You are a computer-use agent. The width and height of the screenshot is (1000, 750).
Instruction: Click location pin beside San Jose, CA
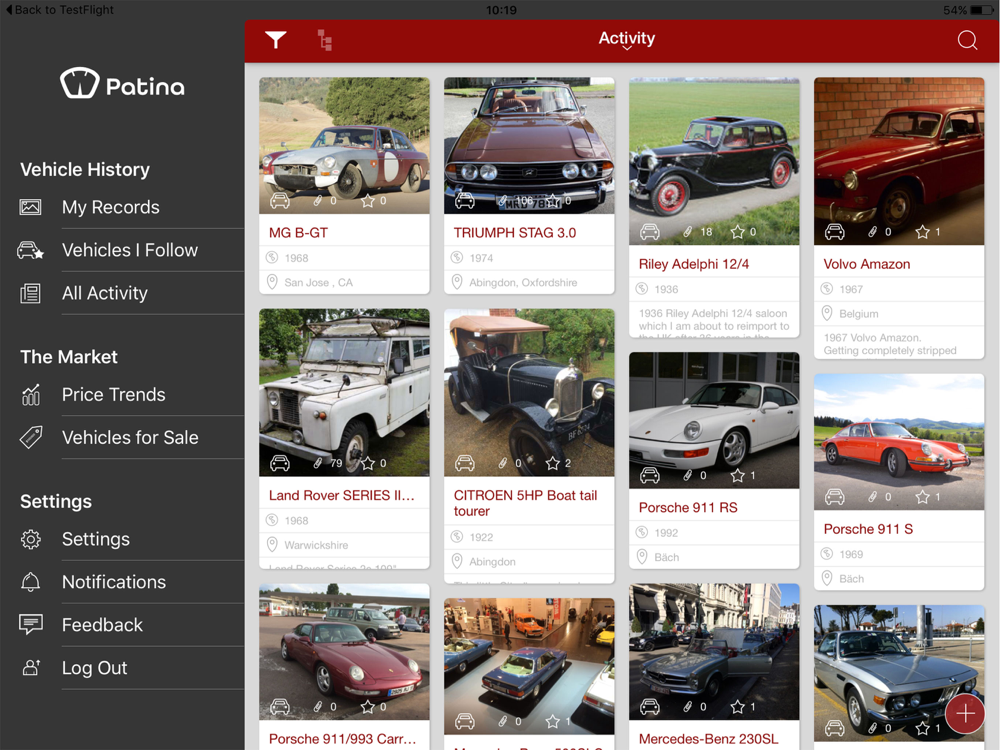[272, 283]
